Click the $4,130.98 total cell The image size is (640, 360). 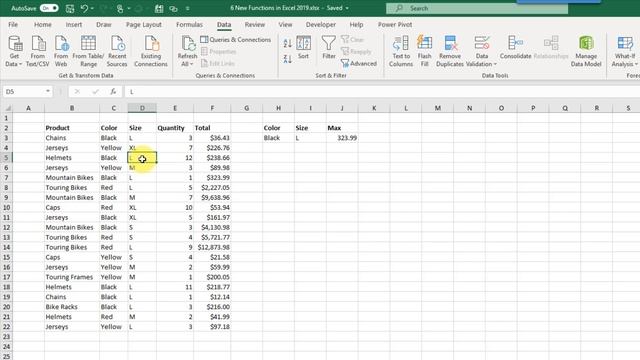pos(212,227)
